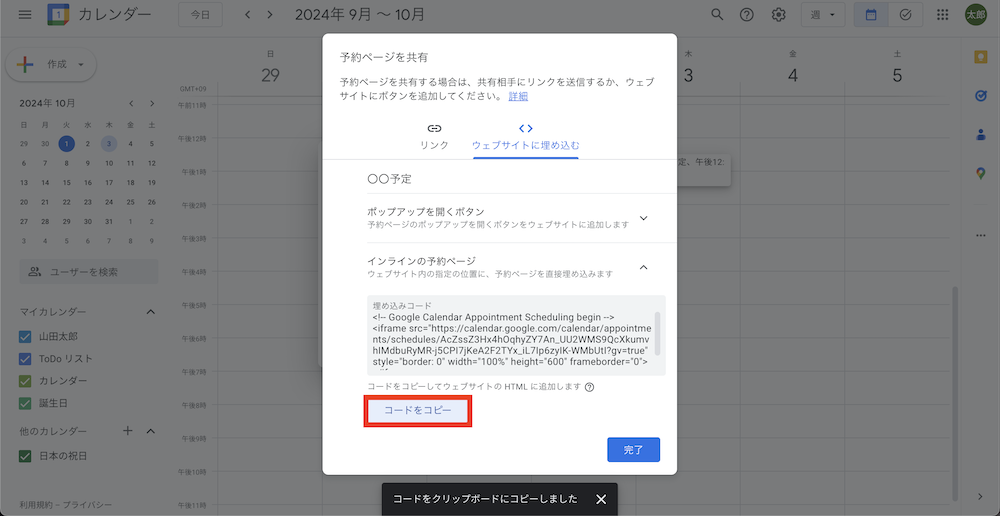The width and height of the screenshot is (1000, 516).
Task: Toggle the 日本の祝日 calendar checkbox
Action: 27,456
